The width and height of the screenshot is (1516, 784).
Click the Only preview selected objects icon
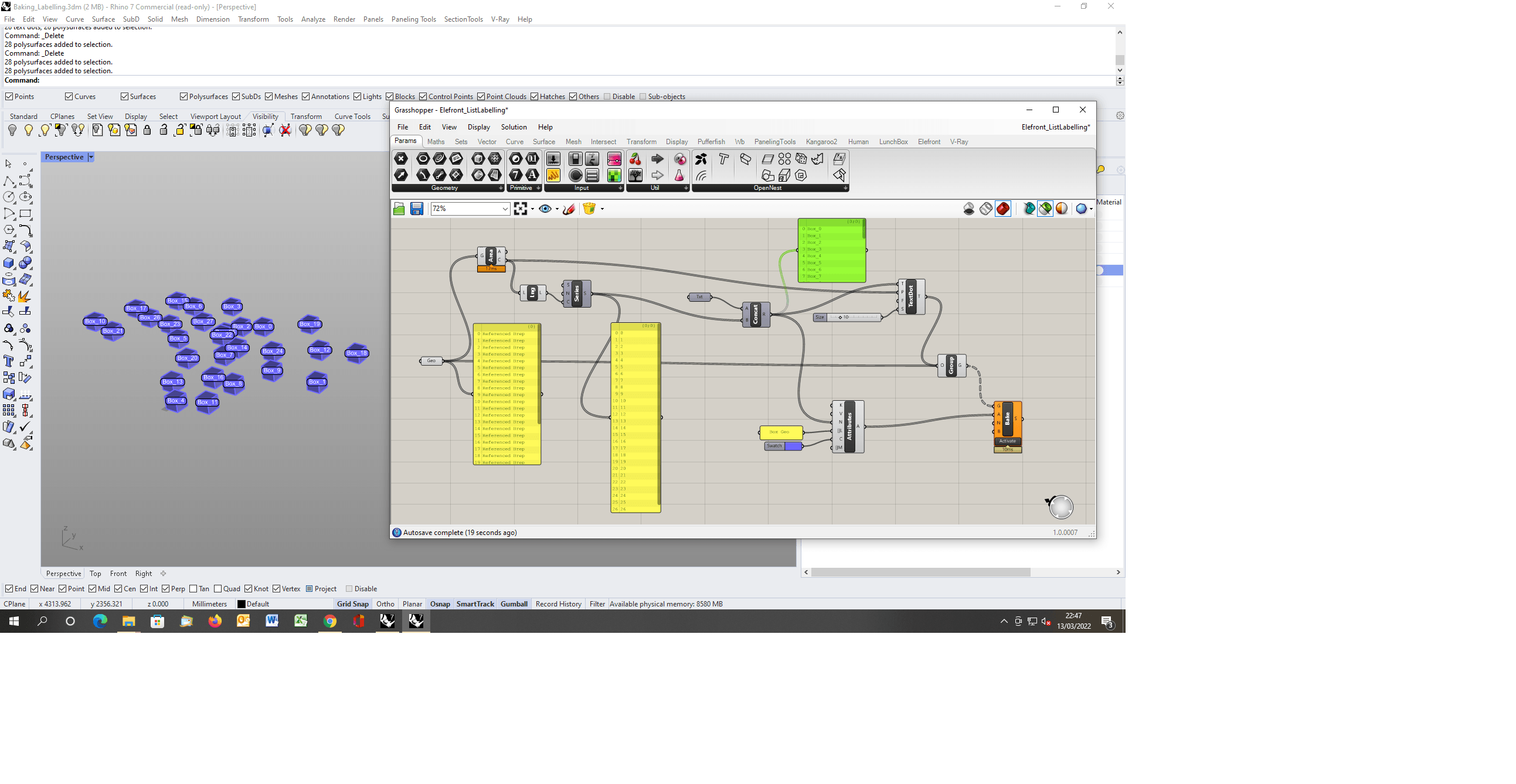tap(1045, 209)
